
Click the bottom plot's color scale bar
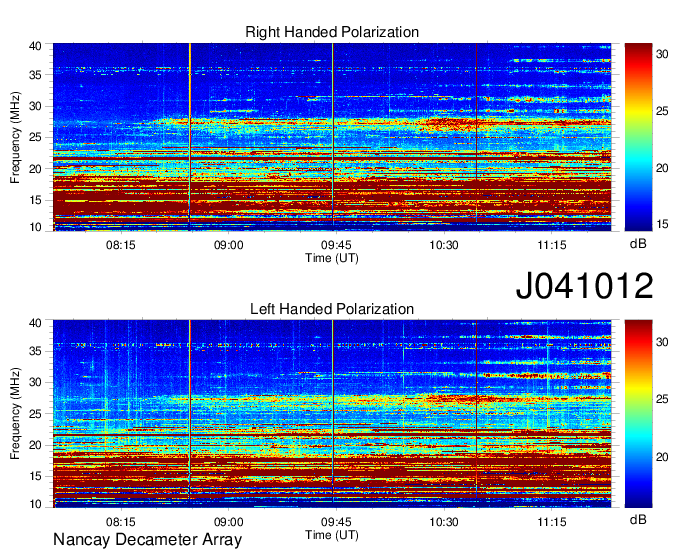[638, 414]
